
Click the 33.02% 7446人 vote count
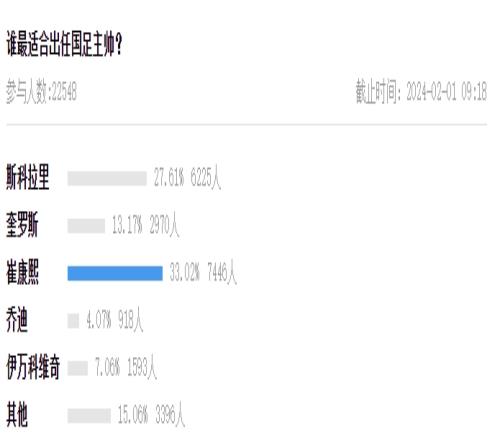203,273
